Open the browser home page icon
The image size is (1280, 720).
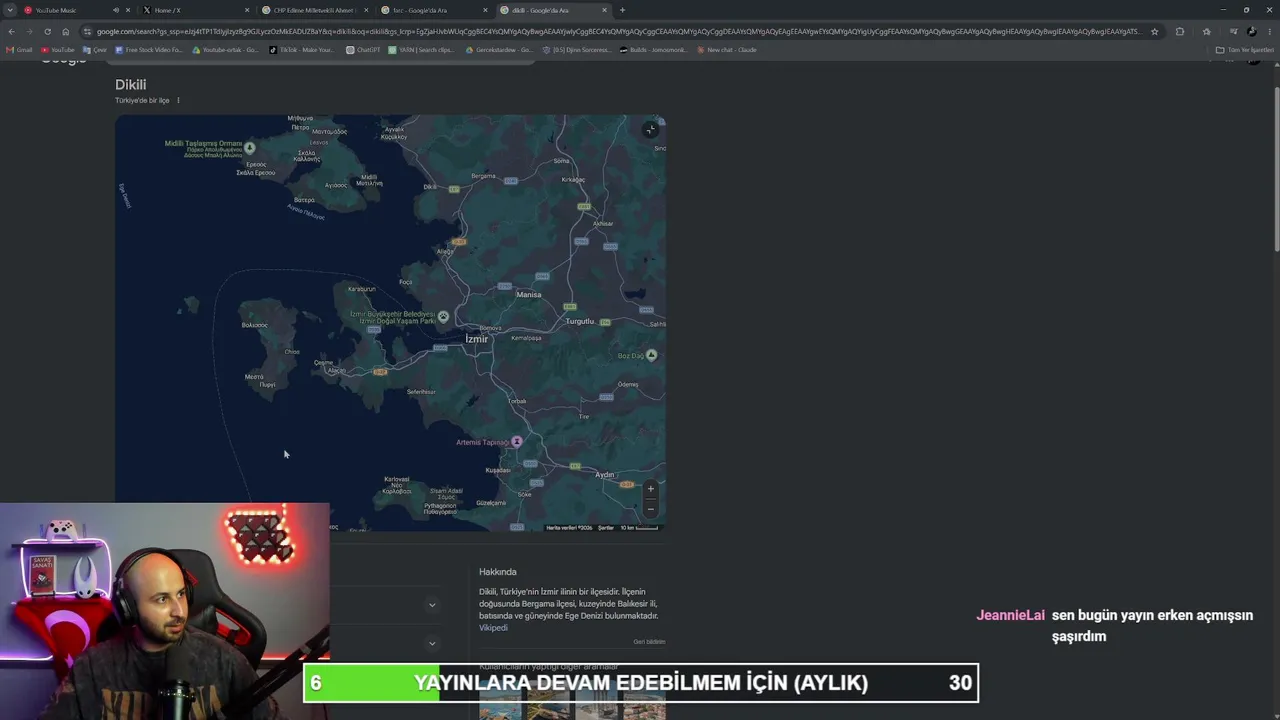66,31
